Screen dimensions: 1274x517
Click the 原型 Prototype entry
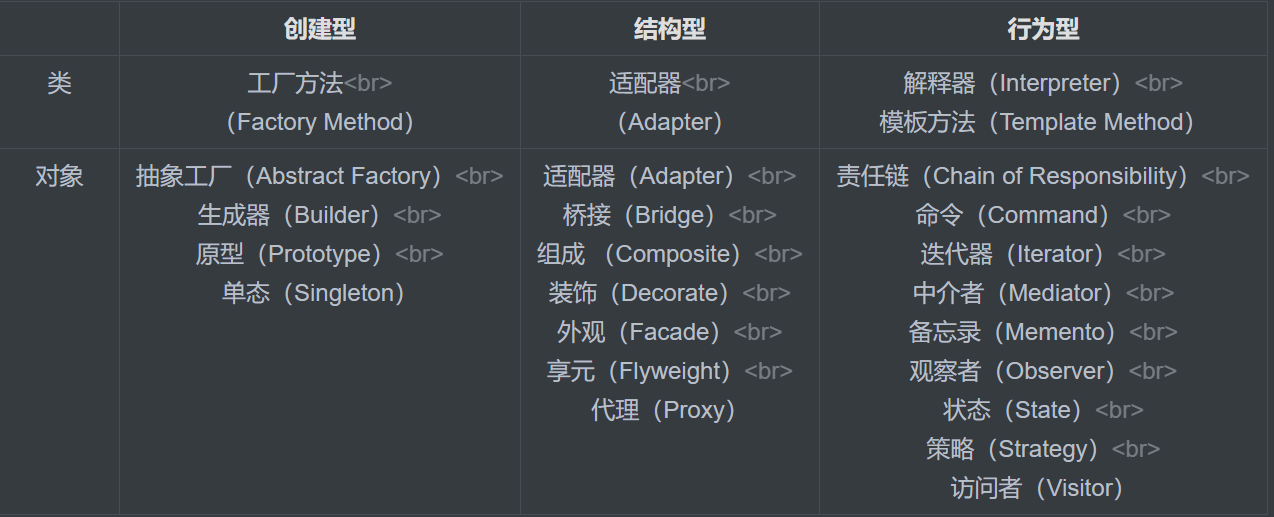tap(290, 254)
